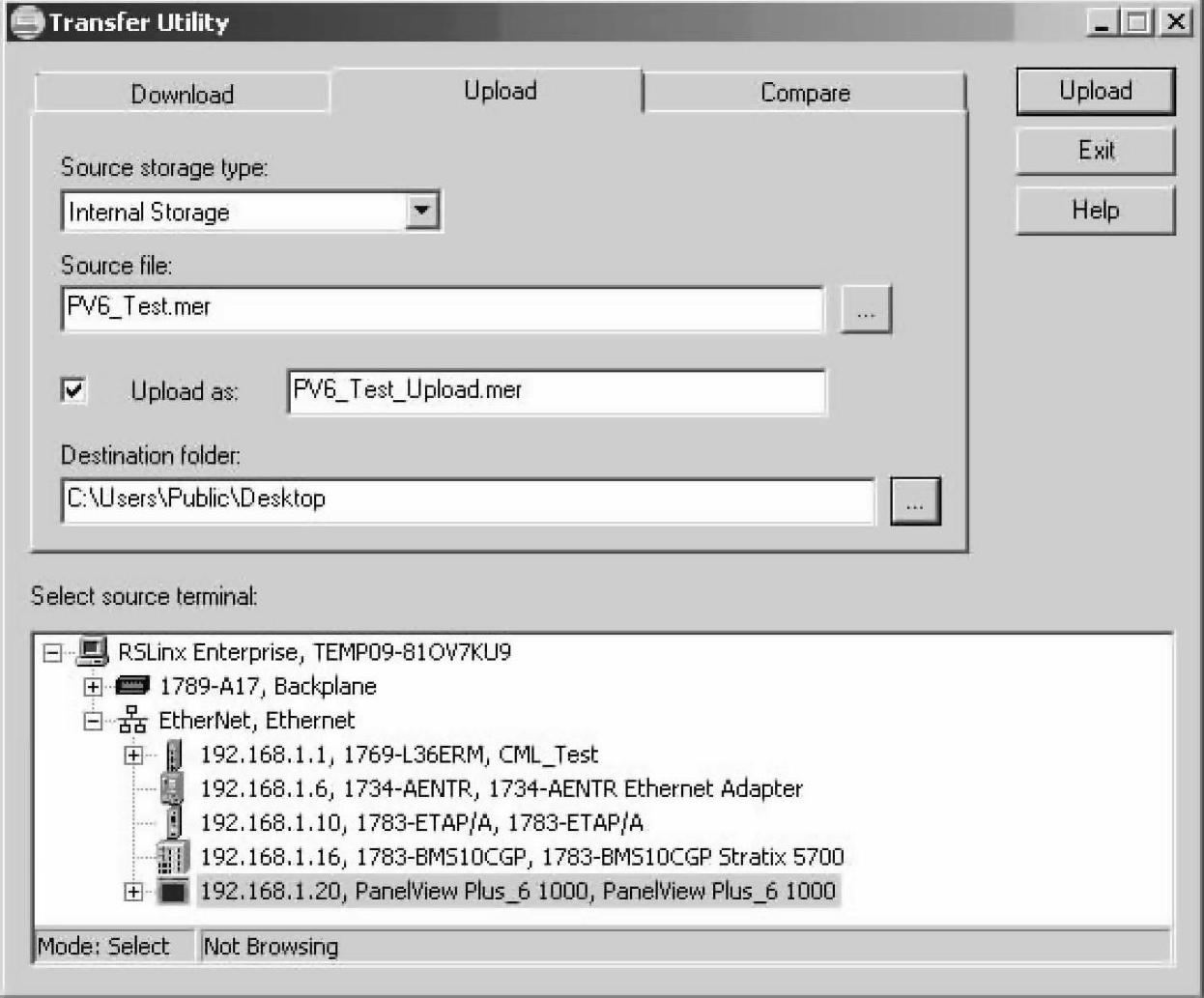Toggle the Upload as checkbox
The image size is (1204, 998).
(73, 390)
